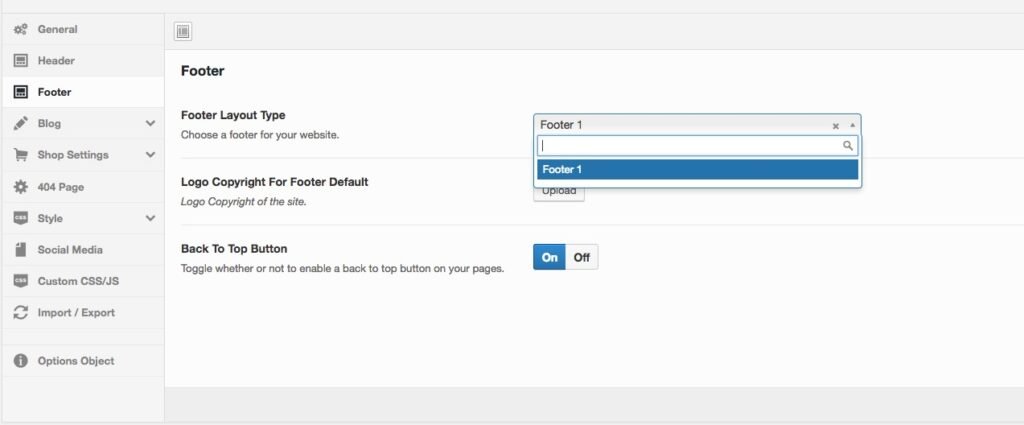The height and width of the screenshot is (425, 1024).
Task: Click the expand-all sections icon above the panel
Action: pos(183,32)
